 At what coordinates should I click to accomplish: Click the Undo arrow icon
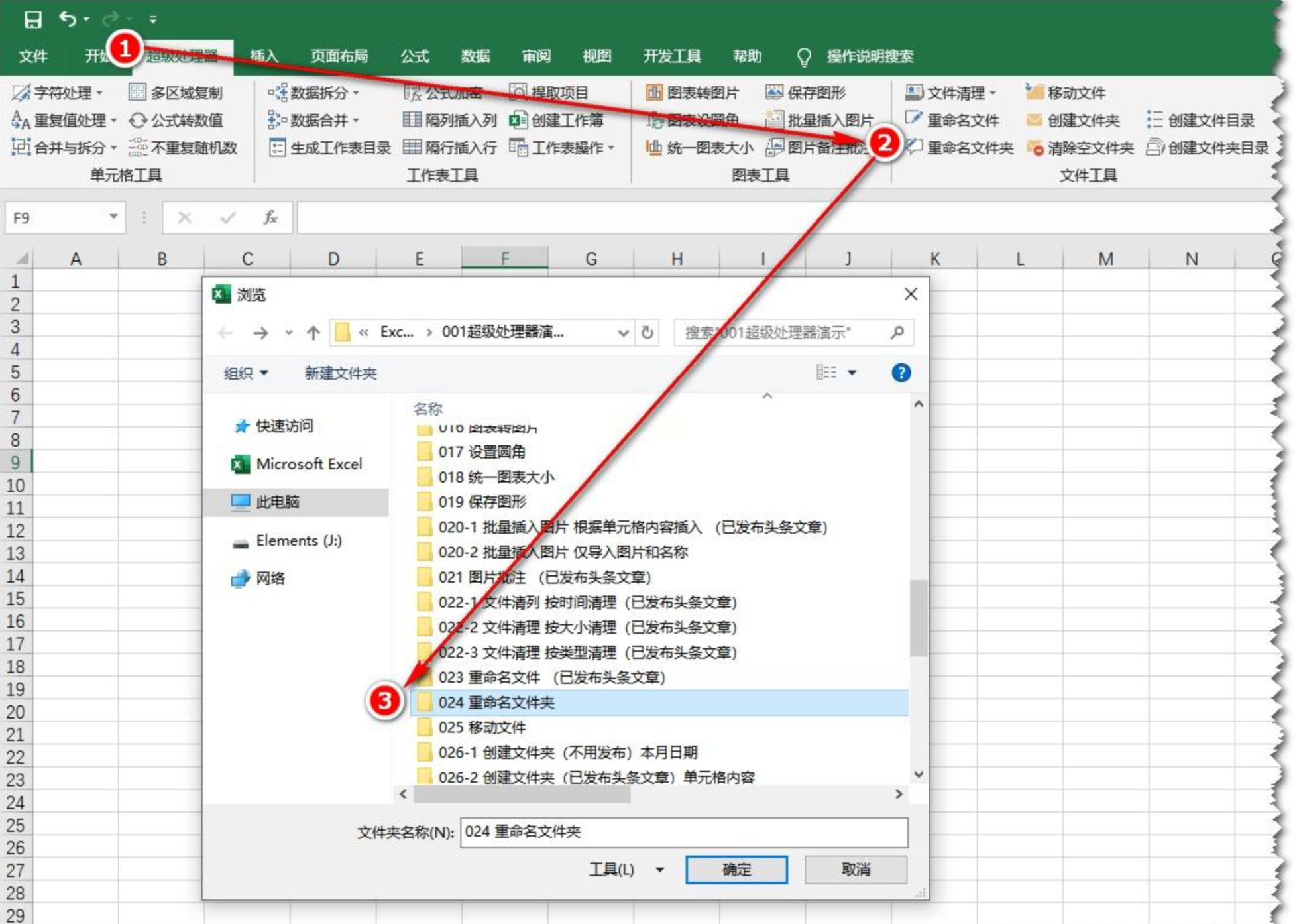coord(67,19)
